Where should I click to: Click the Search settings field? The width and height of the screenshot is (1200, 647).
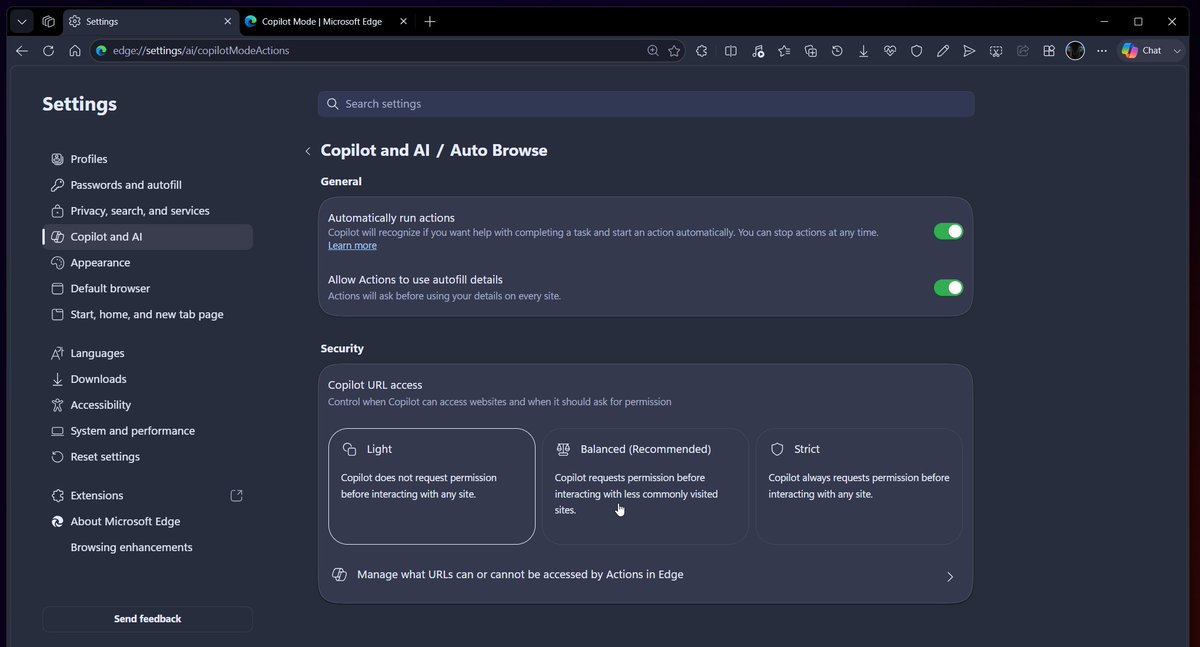point(646,104)
